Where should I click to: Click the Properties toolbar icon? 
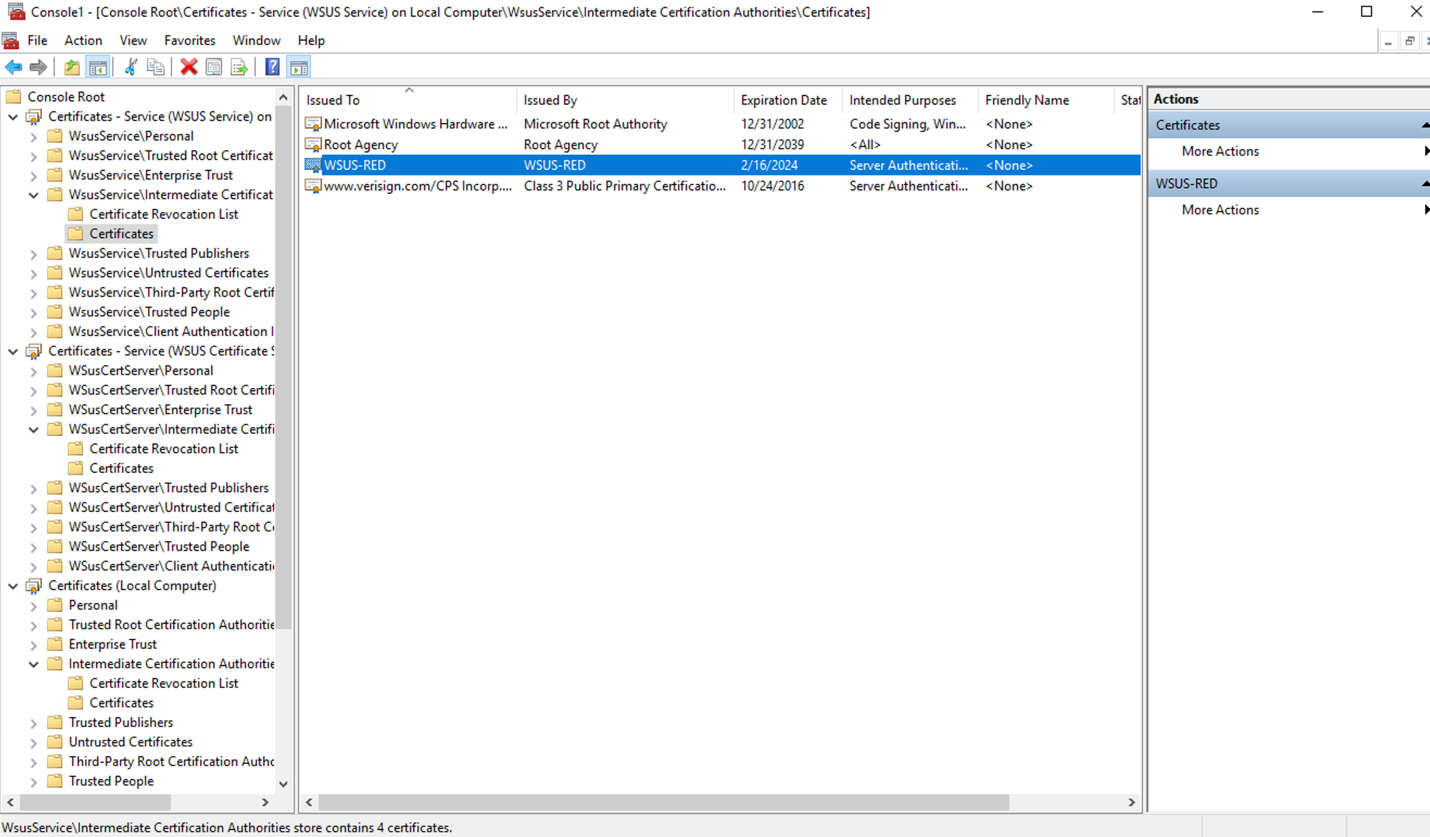[214, 67]
